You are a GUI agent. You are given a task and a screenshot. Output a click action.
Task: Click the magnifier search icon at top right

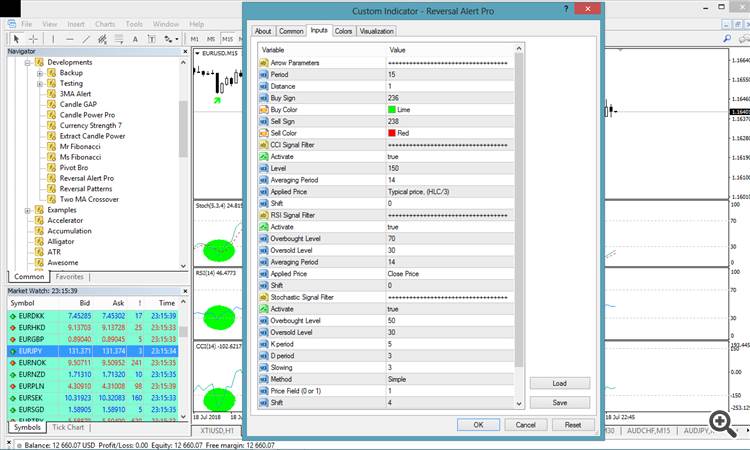(x=727, y=39)
